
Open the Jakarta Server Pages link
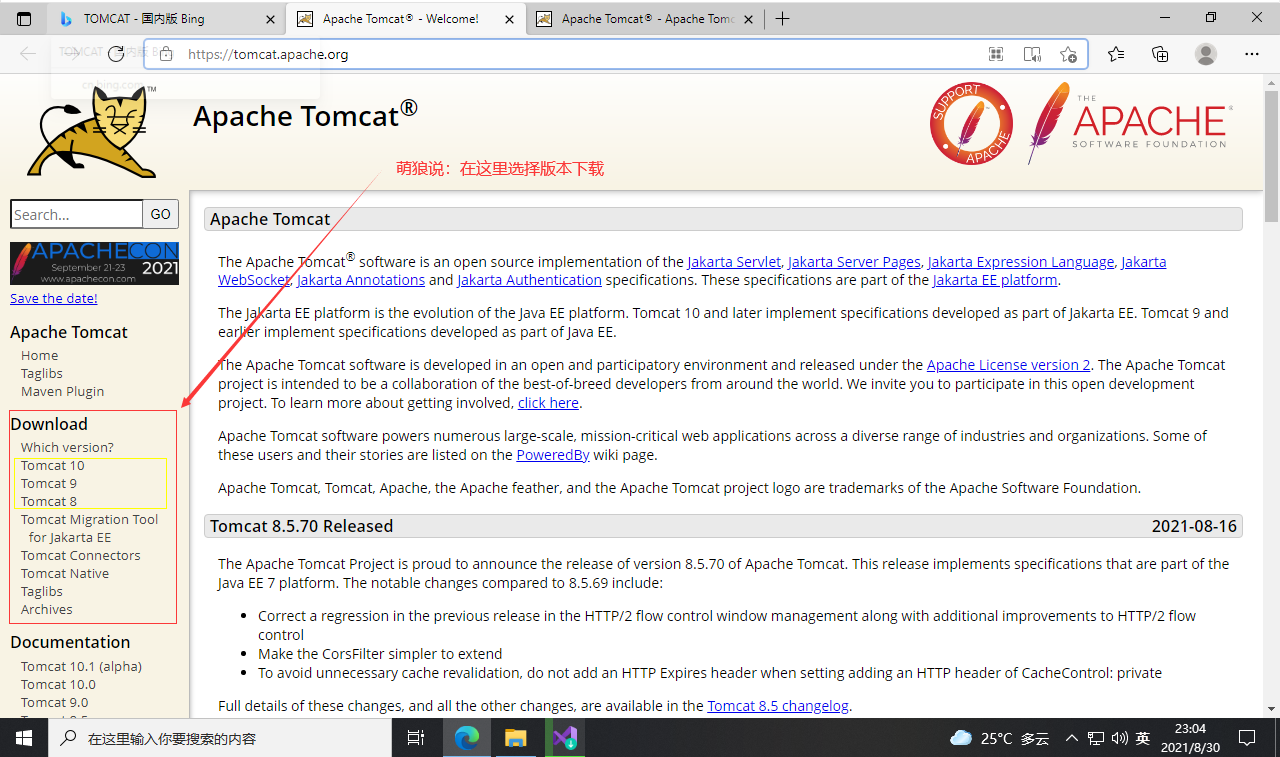(x=854, y=262)
